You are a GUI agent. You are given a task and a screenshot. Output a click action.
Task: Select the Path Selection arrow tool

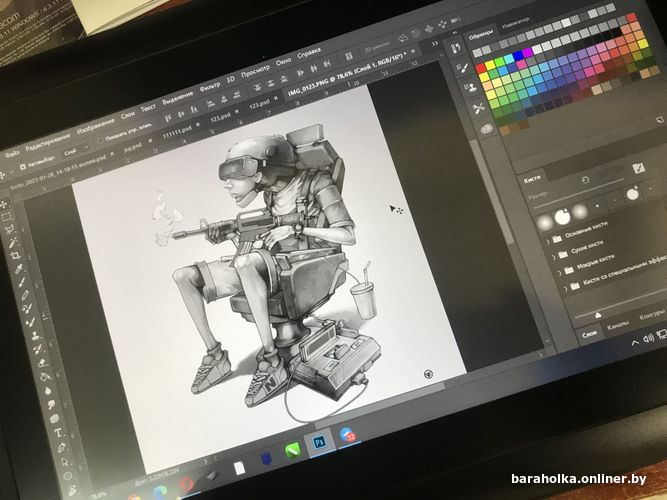[65, 462]
